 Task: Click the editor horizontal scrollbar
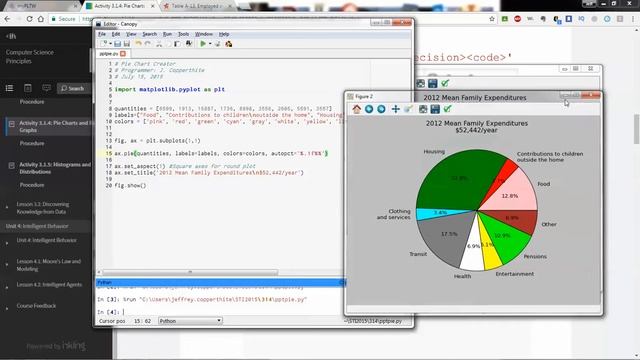(x=190, y=272)
